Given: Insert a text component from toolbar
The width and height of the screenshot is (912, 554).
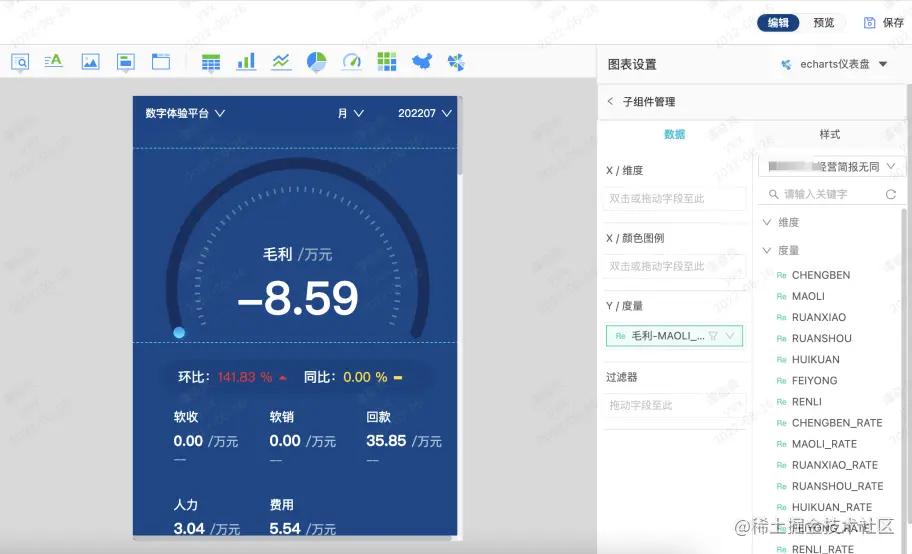Looking at the screenshot, I should coord(54,61).
